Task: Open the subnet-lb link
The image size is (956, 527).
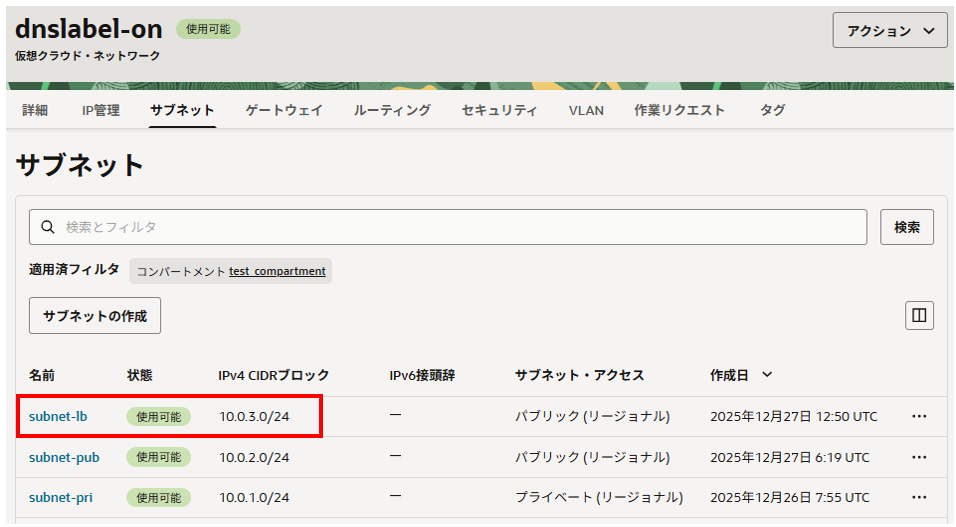Action: (x=59, y=417)
